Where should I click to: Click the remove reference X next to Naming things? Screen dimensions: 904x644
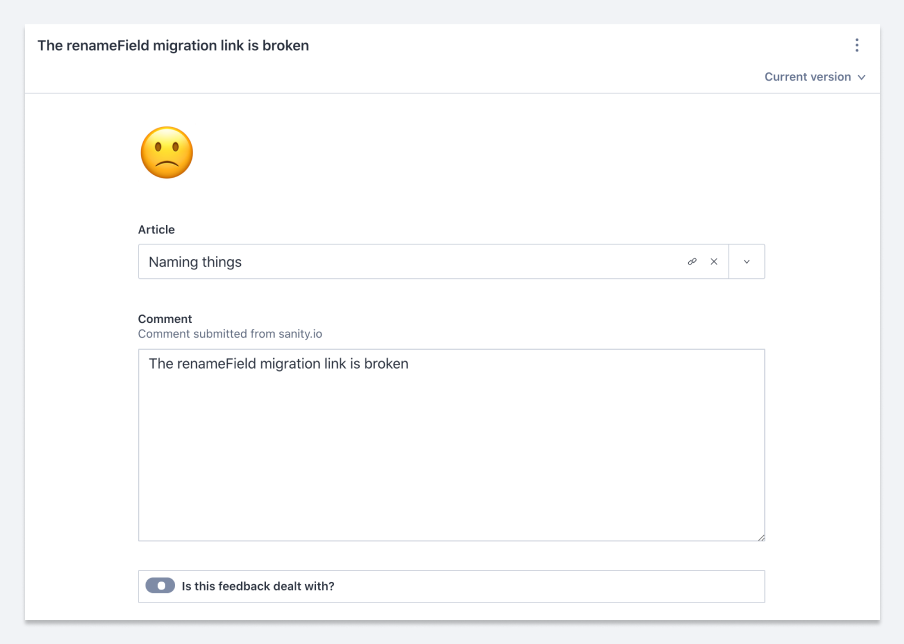click(x=714, y=261)
